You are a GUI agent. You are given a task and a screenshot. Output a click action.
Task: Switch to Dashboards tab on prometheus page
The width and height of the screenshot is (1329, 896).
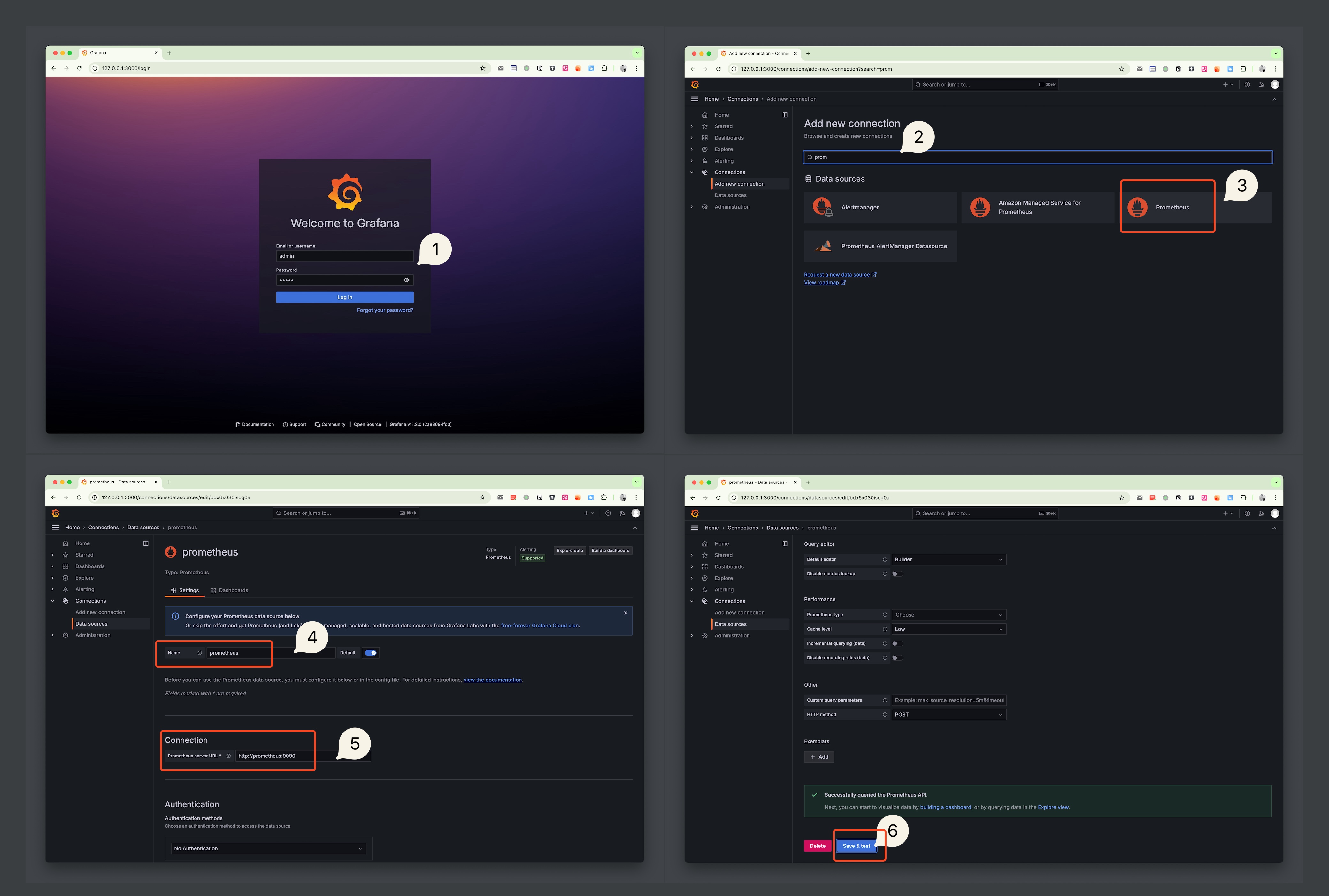(229, 590)
